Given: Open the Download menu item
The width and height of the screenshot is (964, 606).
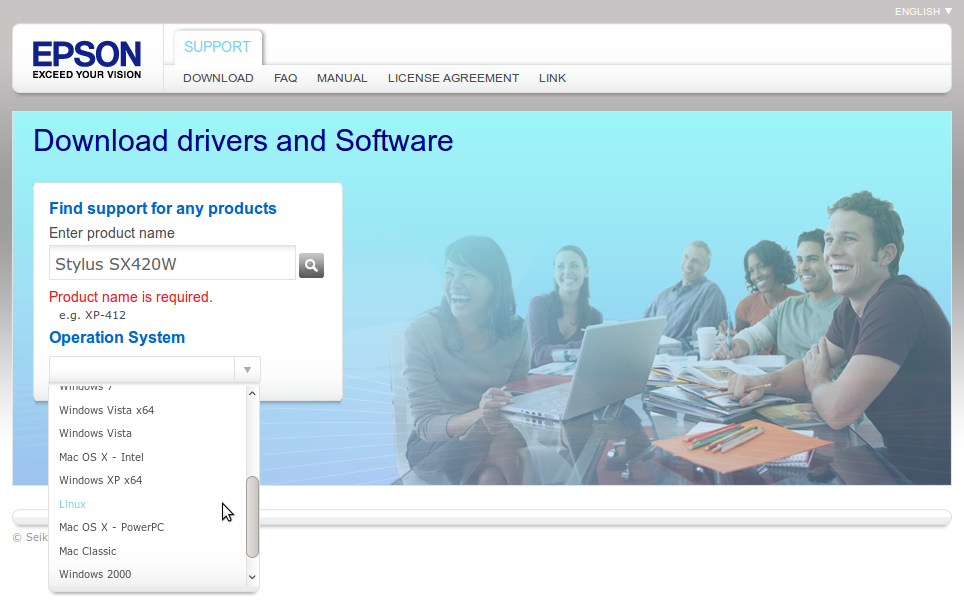Looking at the screenshot, I should (x=218, y=78).
